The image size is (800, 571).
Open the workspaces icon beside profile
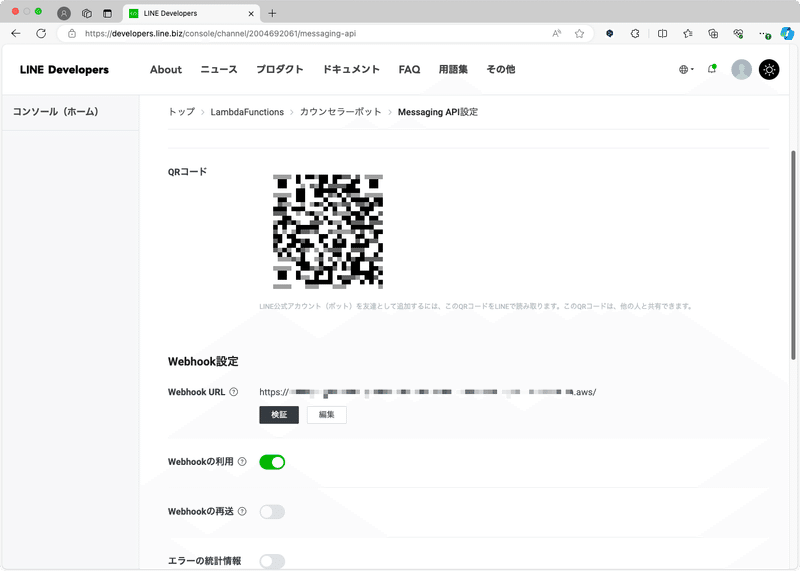(87, 13)
